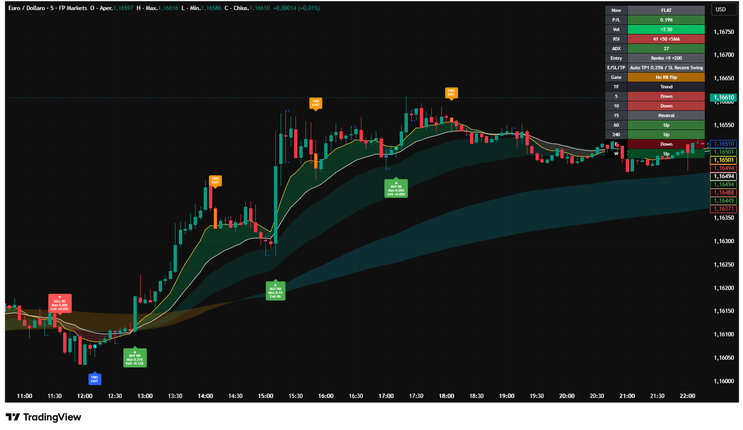
Task: Click the Auto TP1 / SL Recent Swing cell
Action: click(666, 68)
